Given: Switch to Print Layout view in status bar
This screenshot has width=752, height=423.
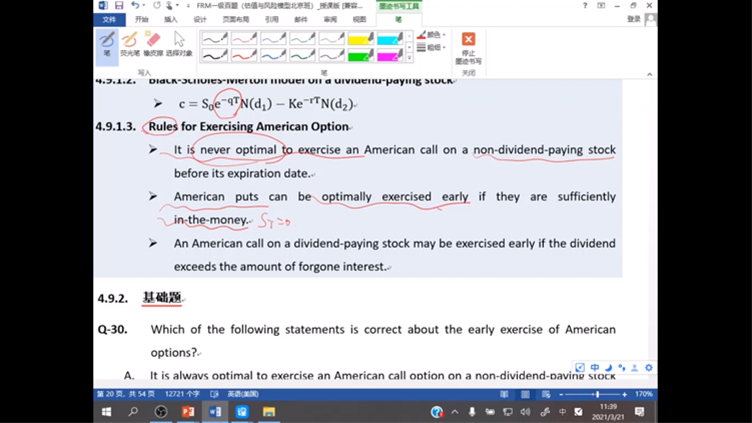Looking at the screenshot, I should click(x=526, y=394).
